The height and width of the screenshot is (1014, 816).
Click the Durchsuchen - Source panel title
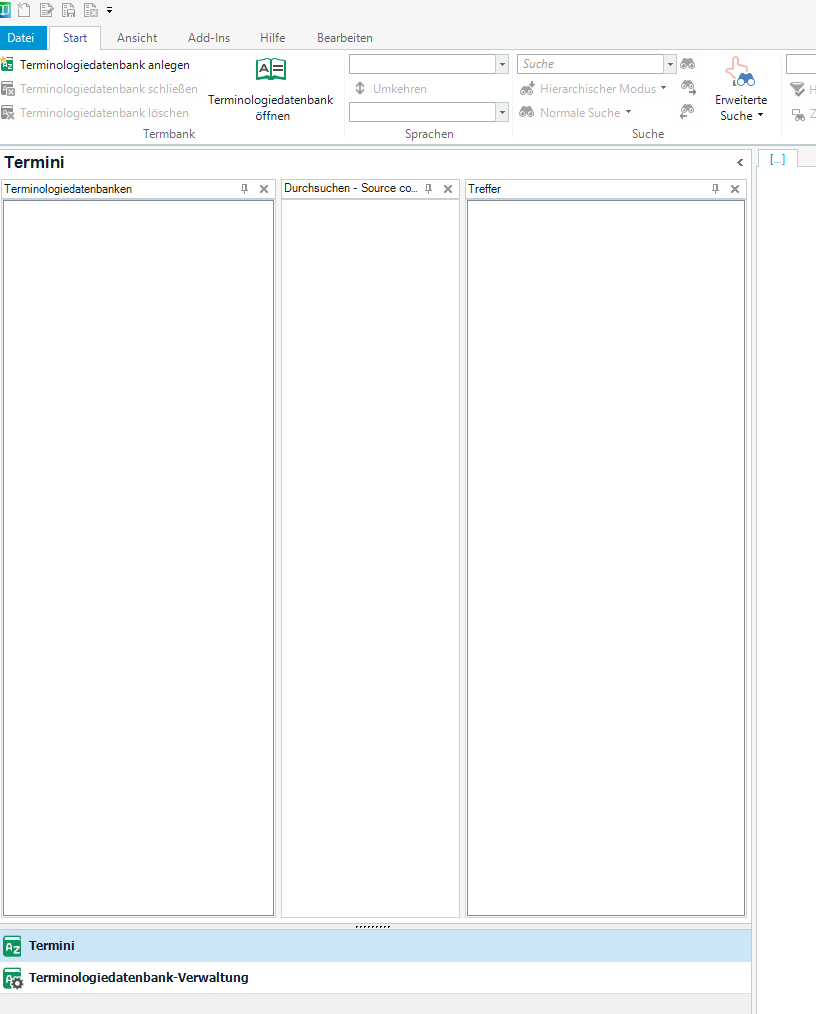coord(350,188)
